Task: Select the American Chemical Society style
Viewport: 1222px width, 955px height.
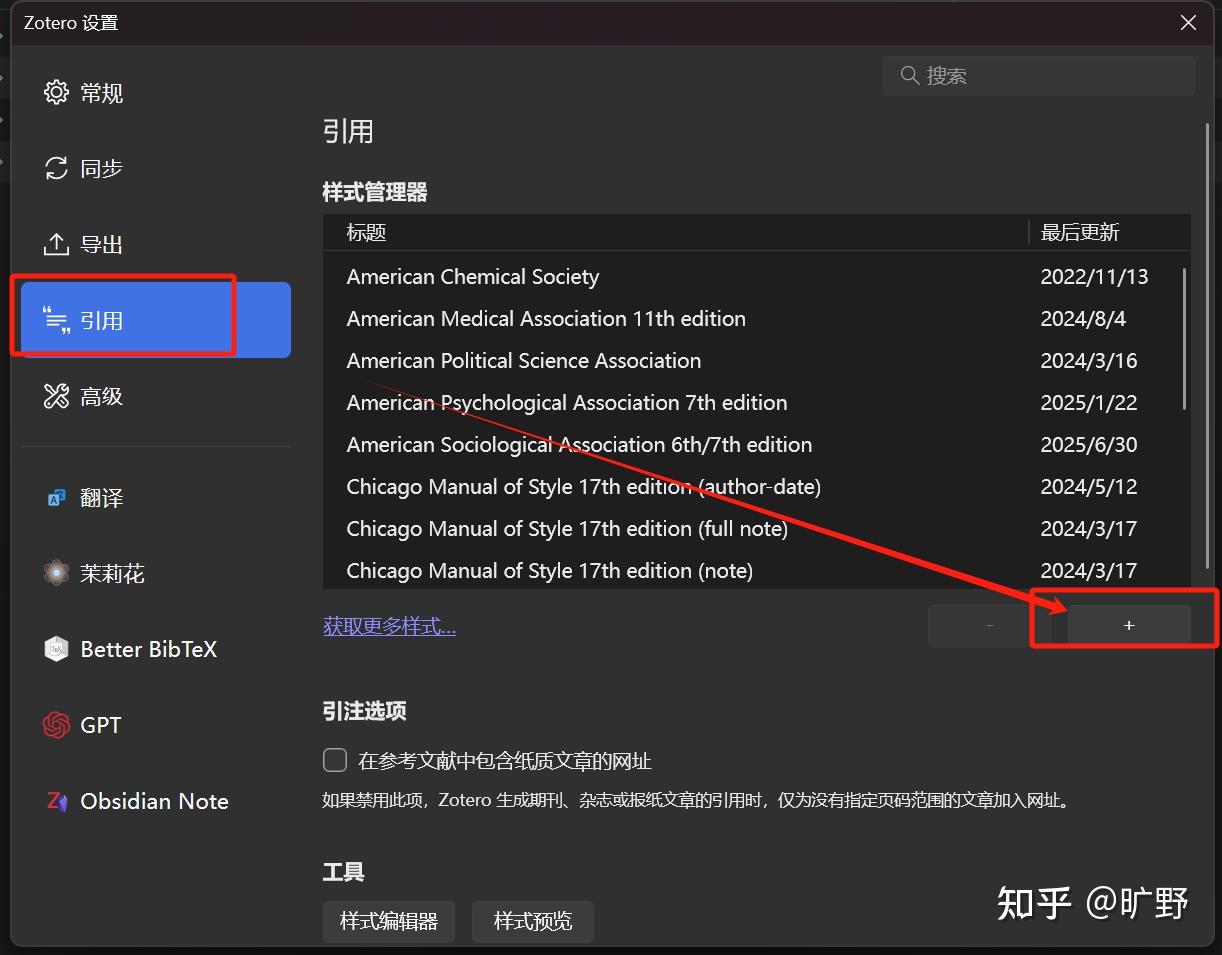Action: 472,276
